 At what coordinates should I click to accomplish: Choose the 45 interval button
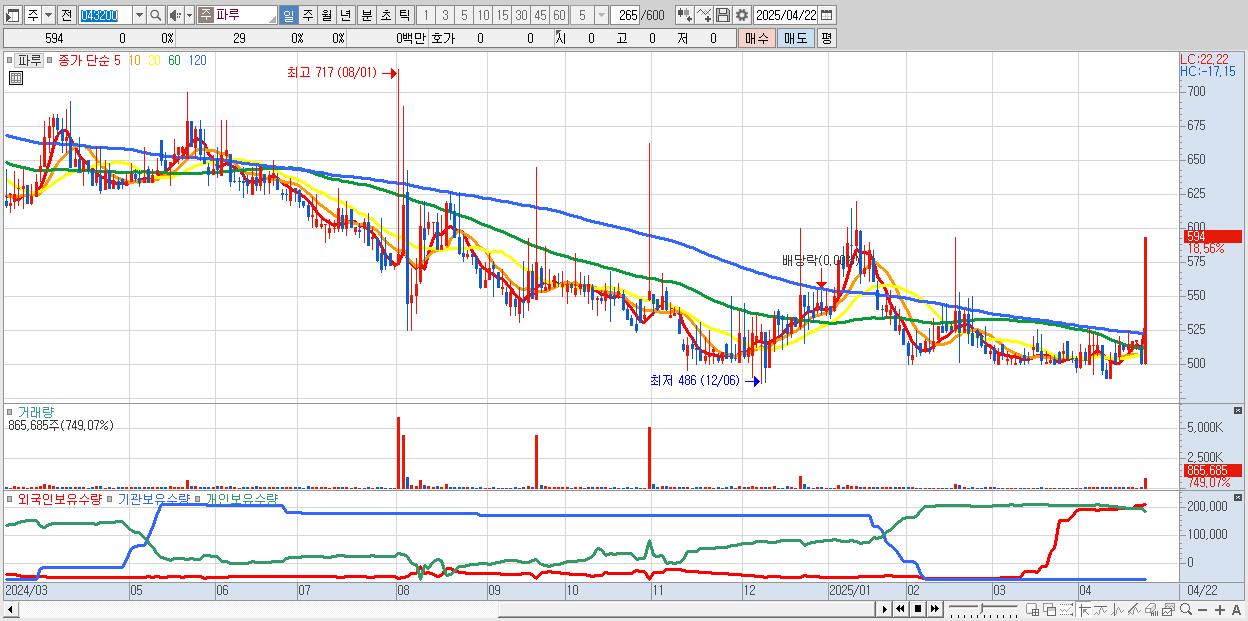[540, 15]
